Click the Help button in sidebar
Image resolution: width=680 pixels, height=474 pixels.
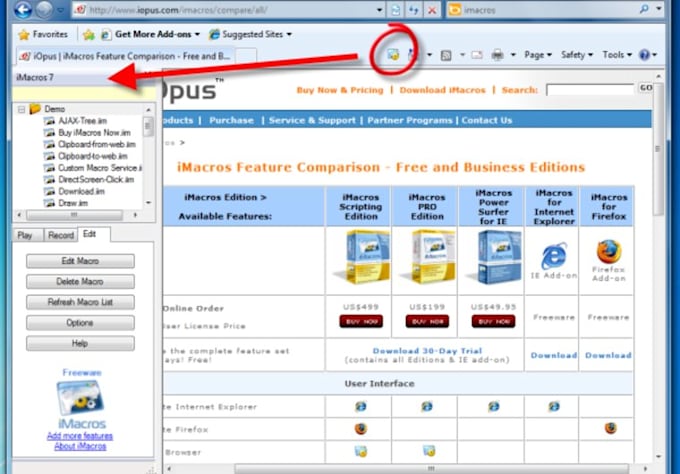[x=80, y=343]
